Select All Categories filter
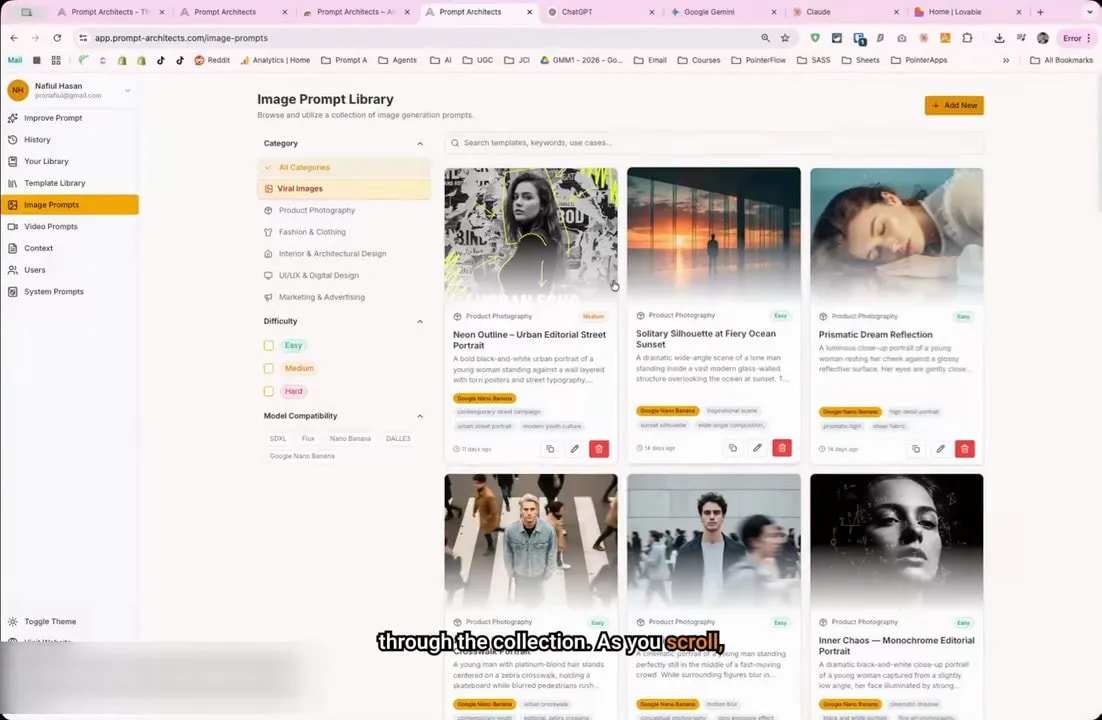The height and width of the screenshot is (720, 1102). click(x=344, y=167)
